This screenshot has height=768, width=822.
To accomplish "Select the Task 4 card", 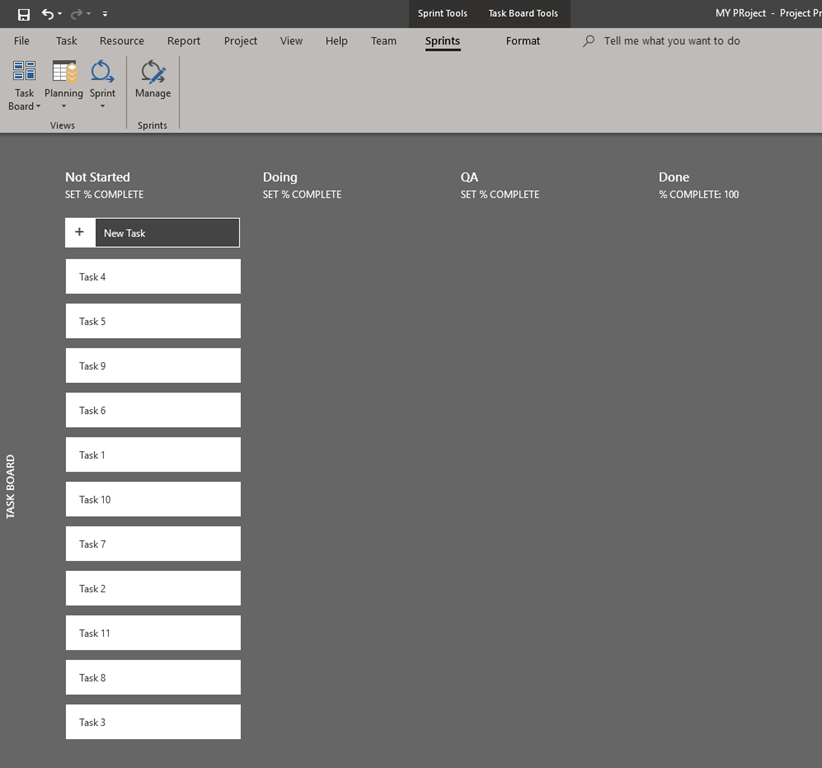I will 153,277.
